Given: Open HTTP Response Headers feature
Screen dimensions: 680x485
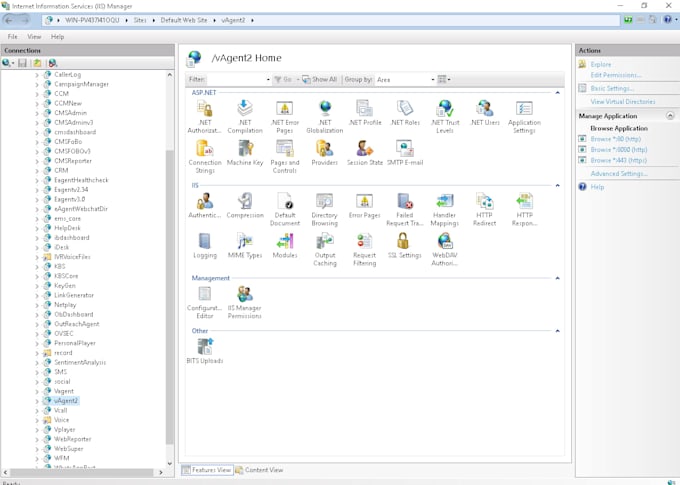Looking at the screenshot, I should pyautogui.click(x=524, y=209).
